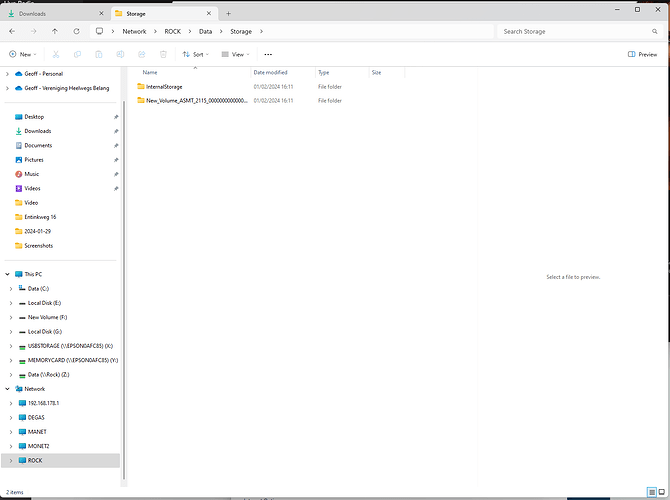670x500 pixels.
Task: Open the View dropdown menu
Action: click(236, 54)
